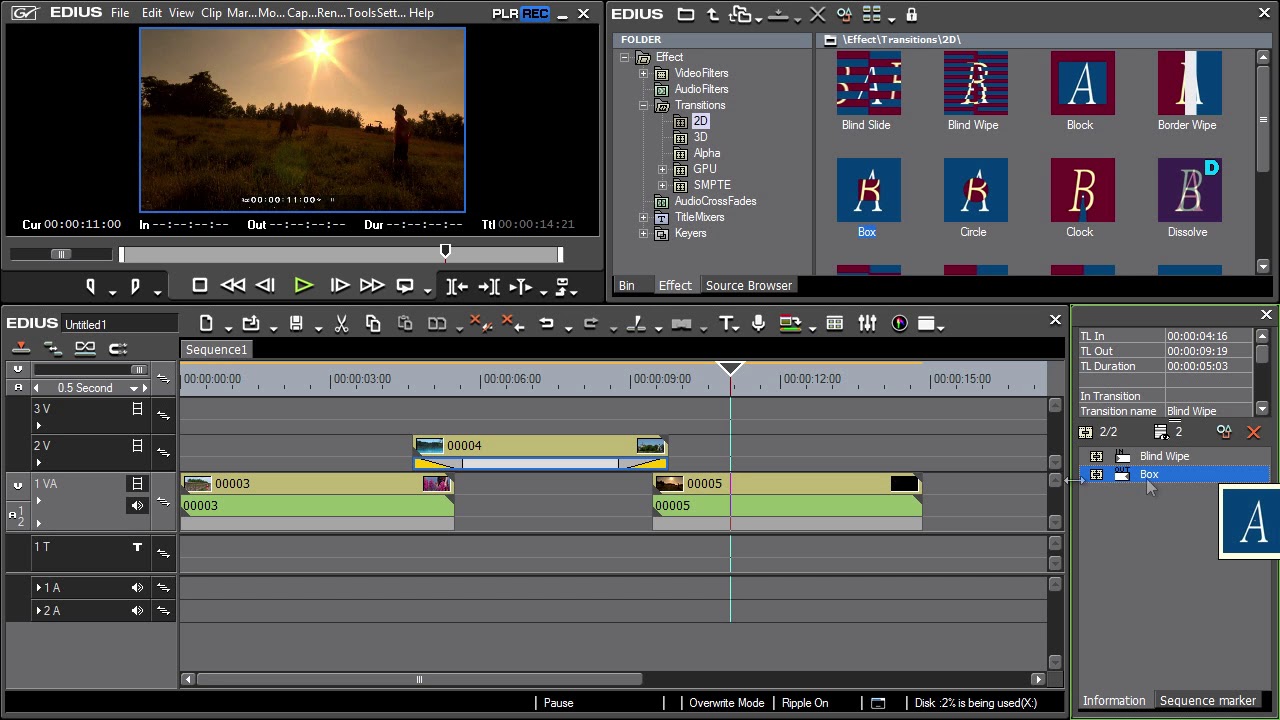Click the green Play button in player
The height and width of the screenshot is (720, 1280).
[x=304, y=286]
